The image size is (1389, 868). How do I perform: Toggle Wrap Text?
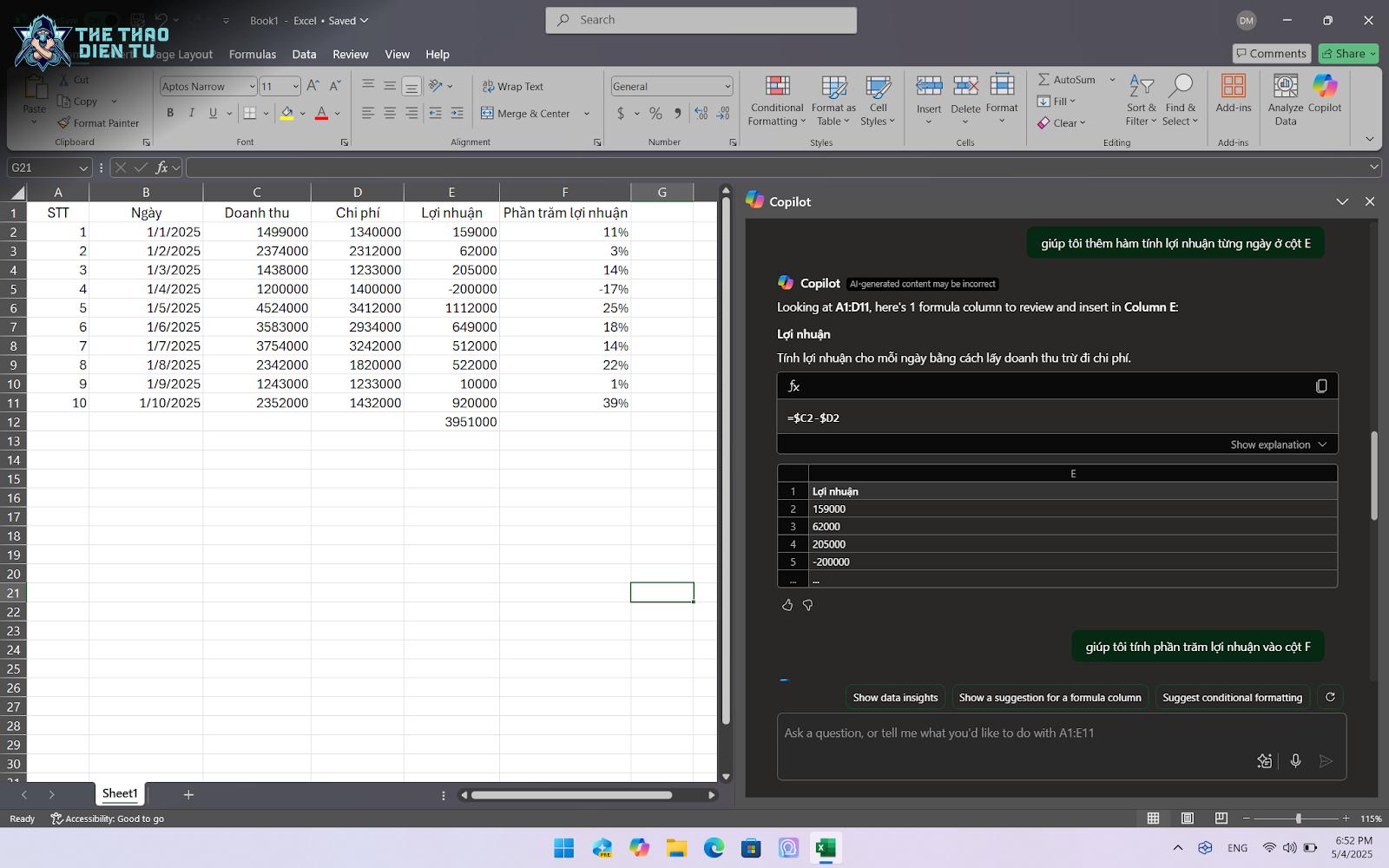(x=512, y=86)
